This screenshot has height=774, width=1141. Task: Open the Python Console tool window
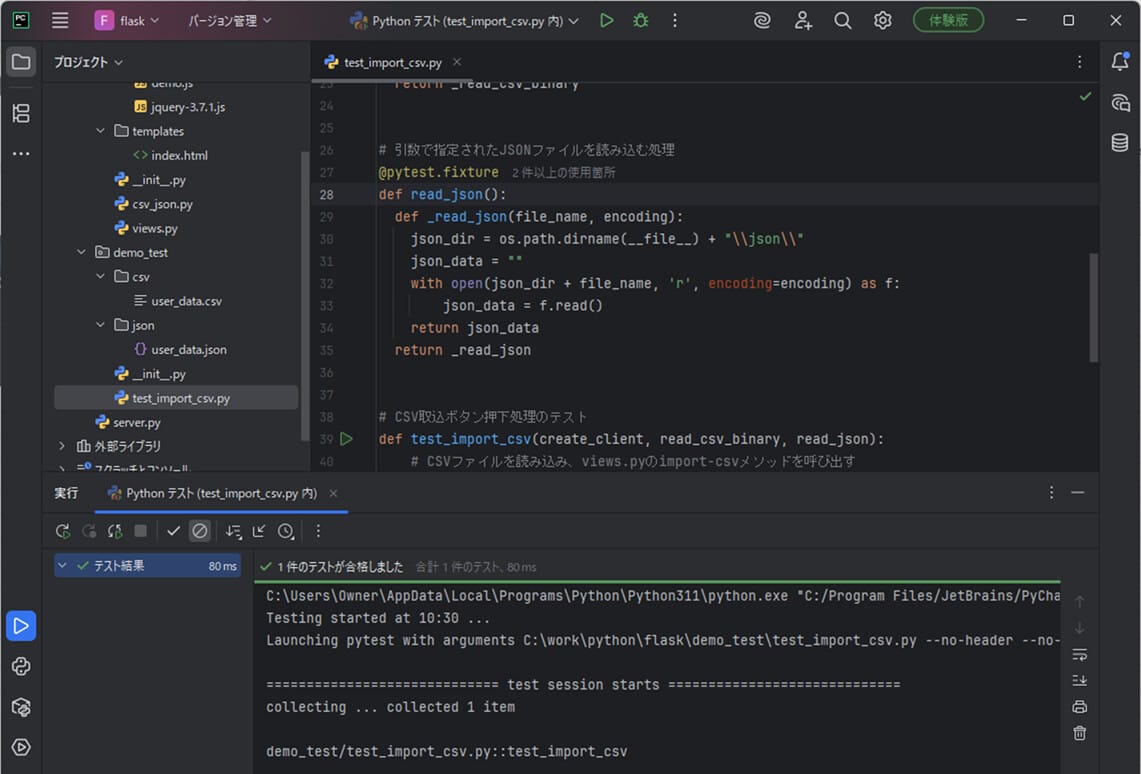(21, 666)
